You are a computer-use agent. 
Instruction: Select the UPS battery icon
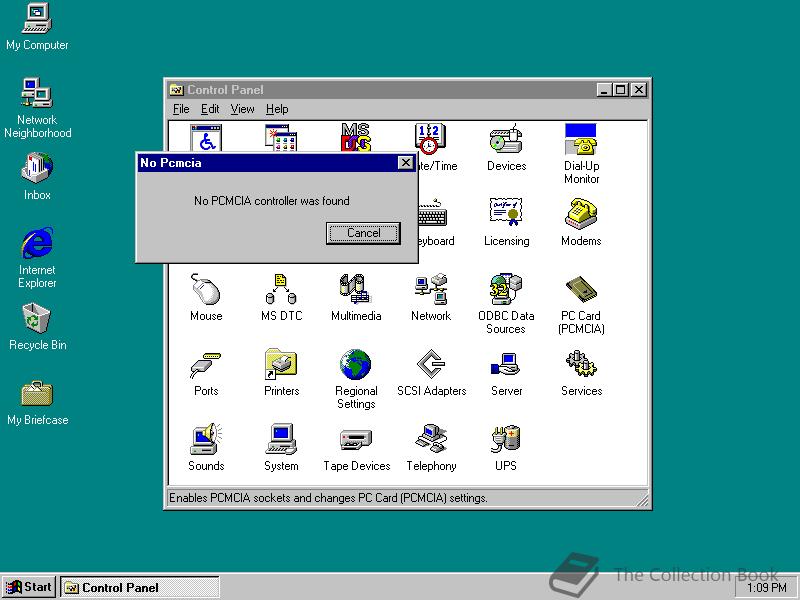(506, 439)
